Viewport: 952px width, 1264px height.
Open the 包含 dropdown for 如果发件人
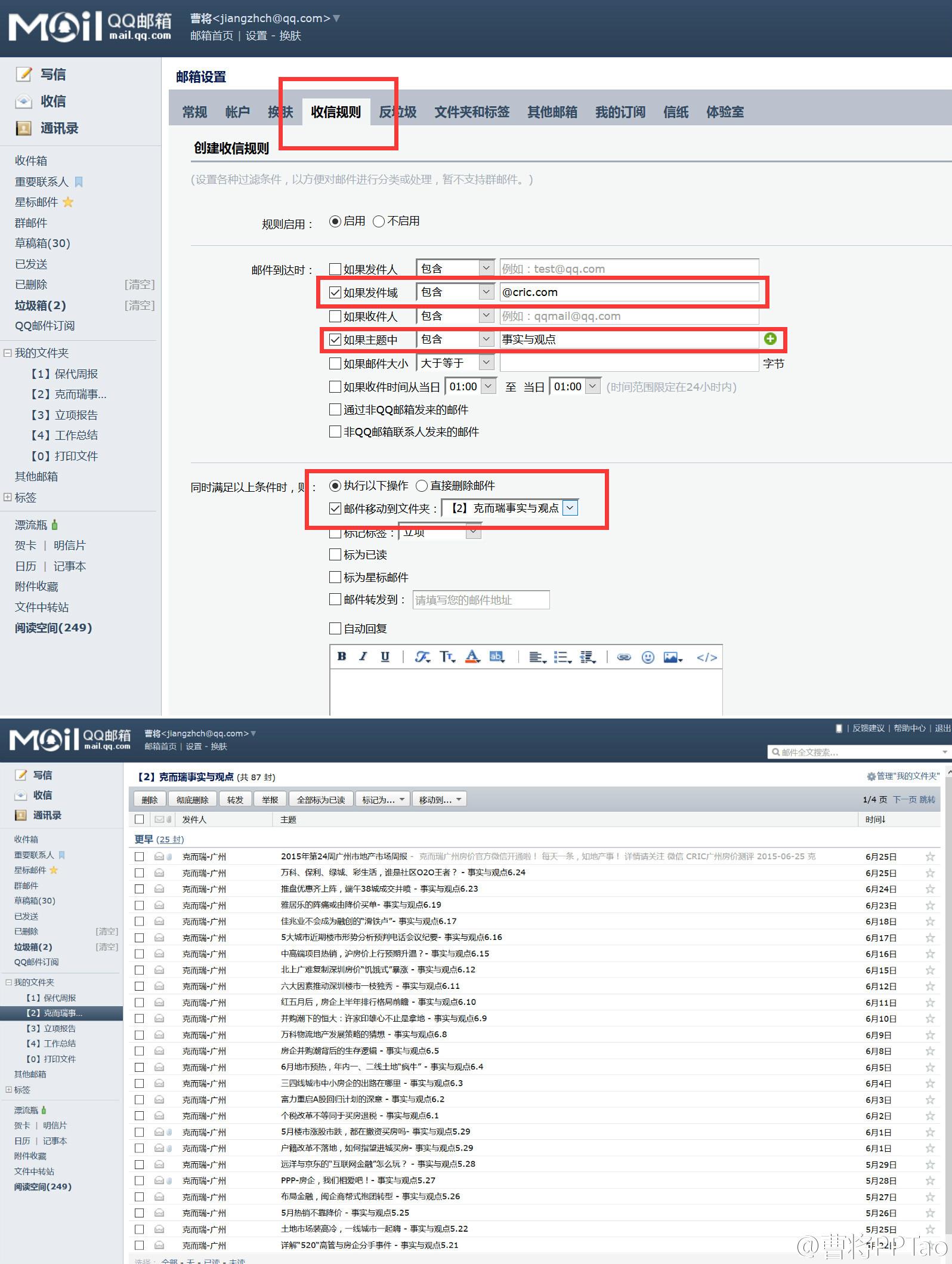[x=456, y=269]
